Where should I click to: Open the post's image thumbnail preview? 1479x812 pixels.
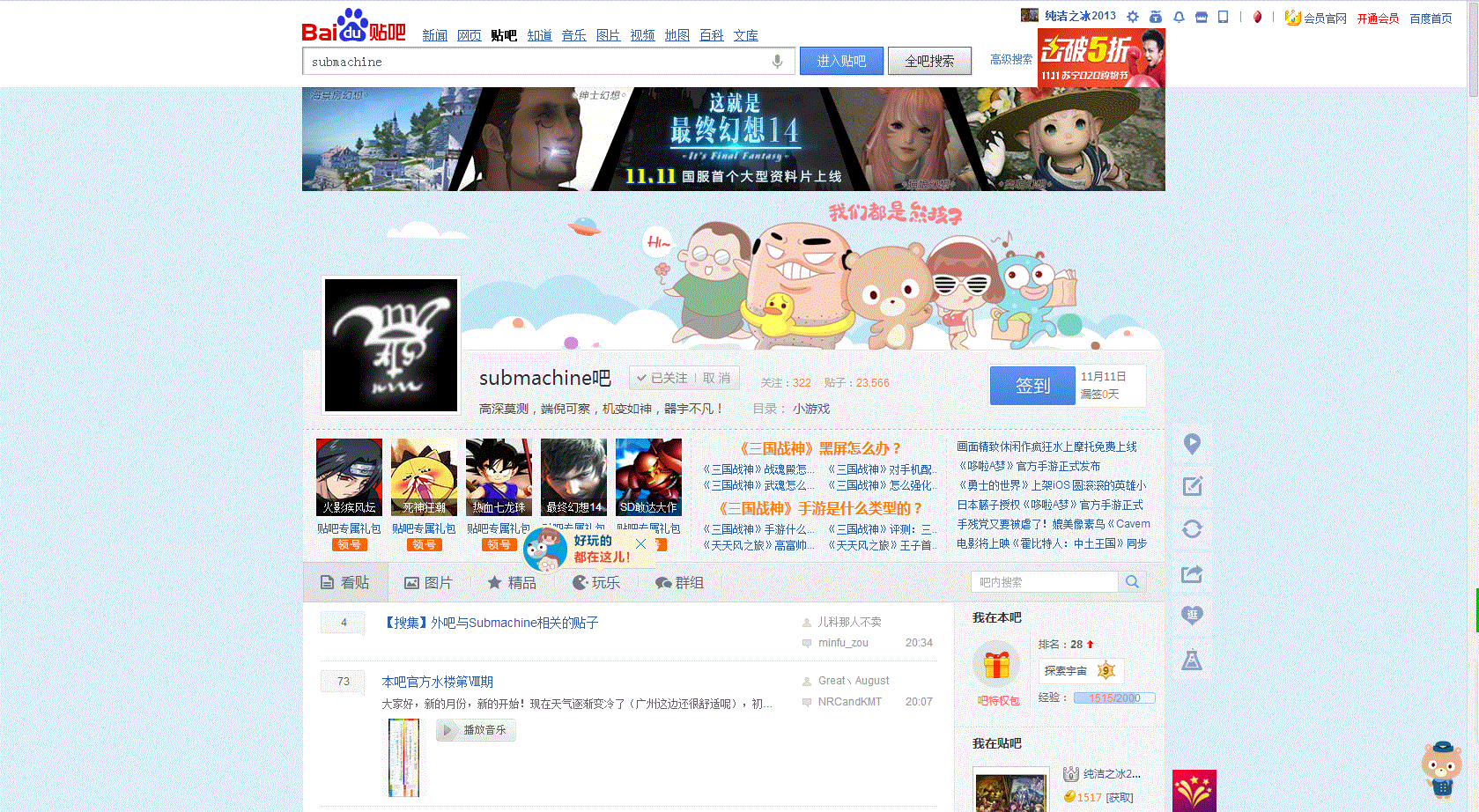click(x=403, y=757)
